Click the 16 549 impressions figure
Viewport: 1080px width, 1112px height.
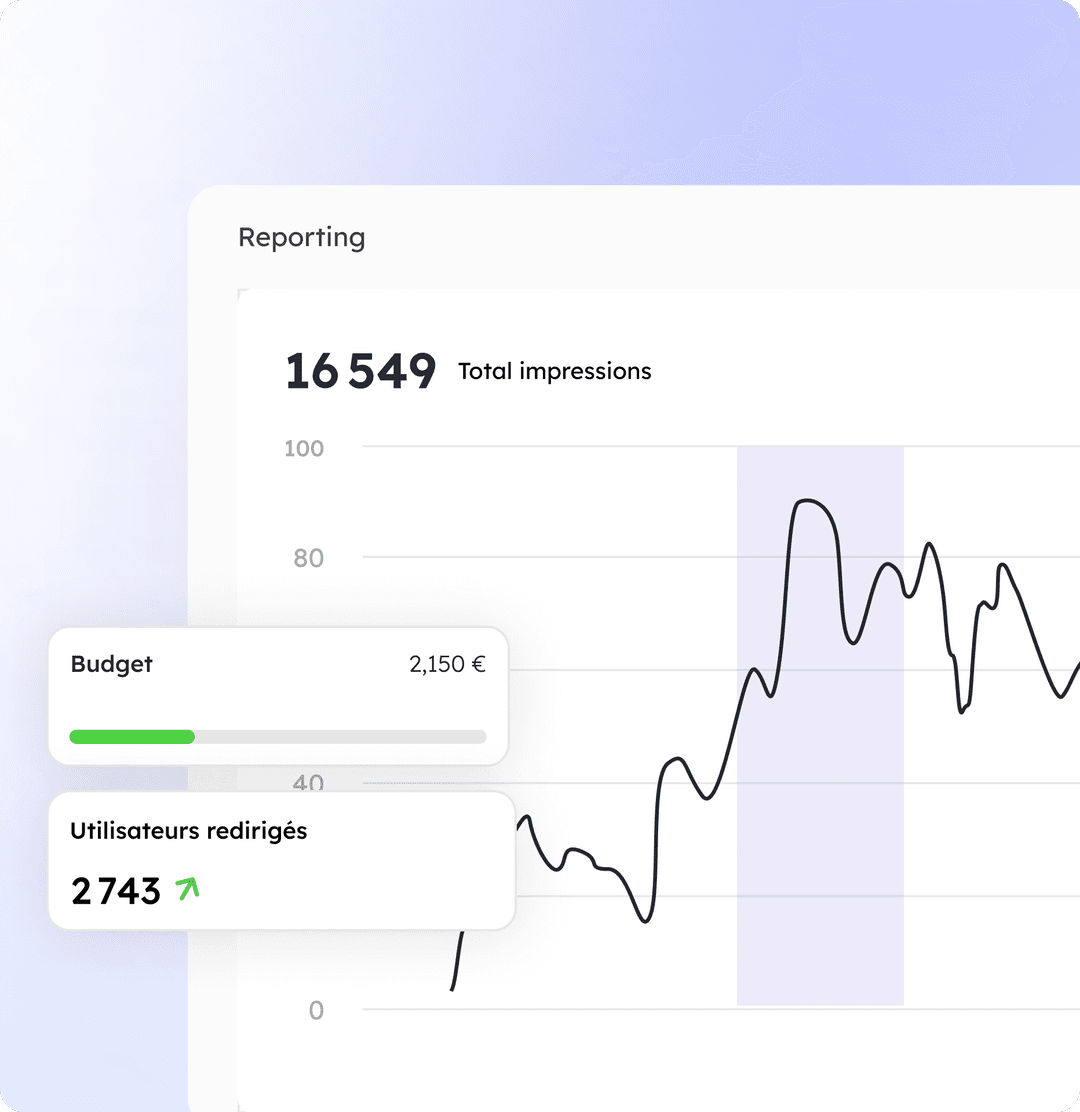point(360,372)
